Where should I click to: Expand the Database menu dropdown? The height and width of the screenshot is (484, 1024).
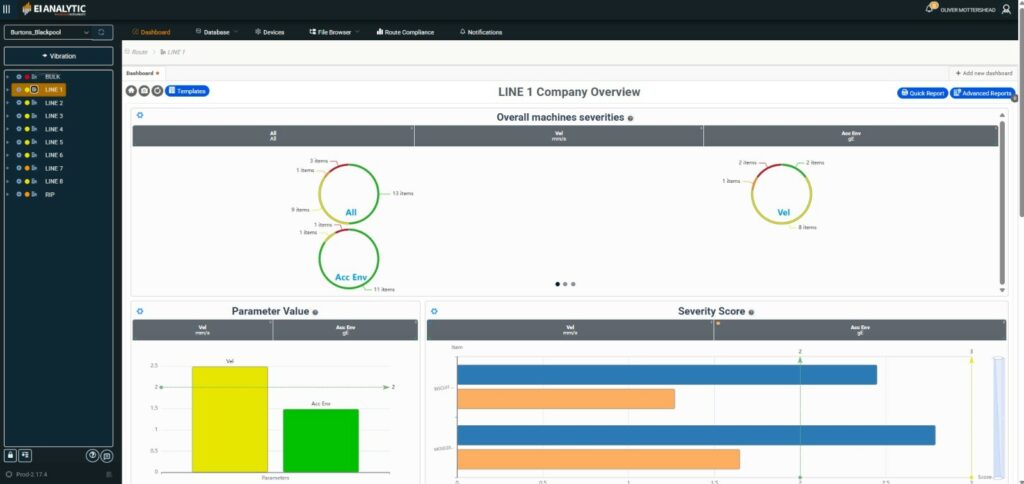pos(213,32)
